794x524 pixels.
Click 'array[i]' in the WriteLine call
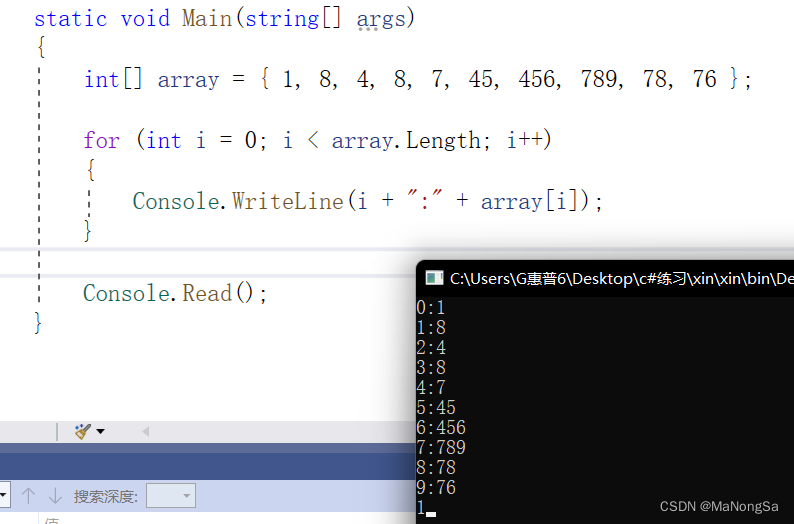(529, 201)
